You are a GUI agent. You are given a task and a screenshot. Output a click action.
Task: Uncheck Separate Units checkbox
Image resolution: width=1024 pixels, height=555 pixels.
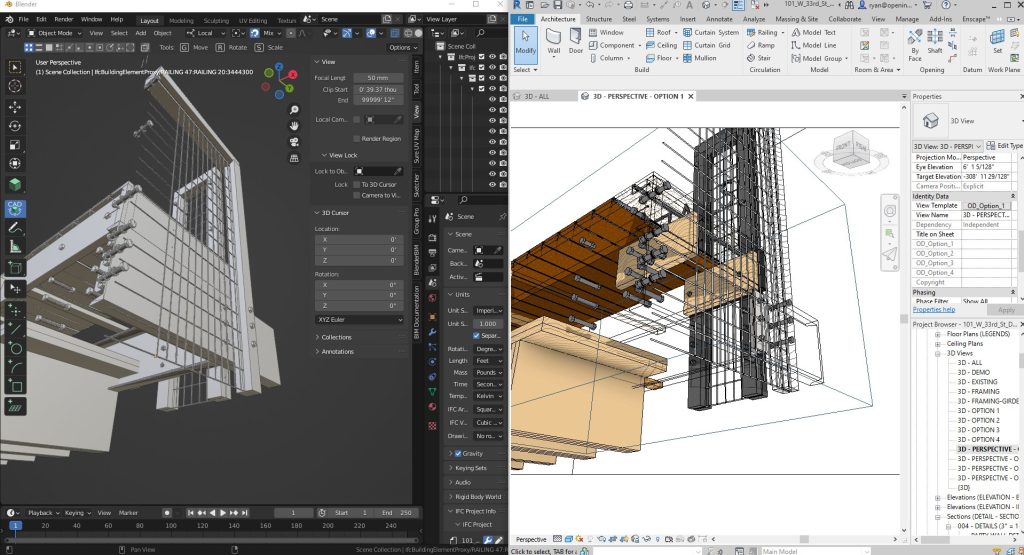475,336
